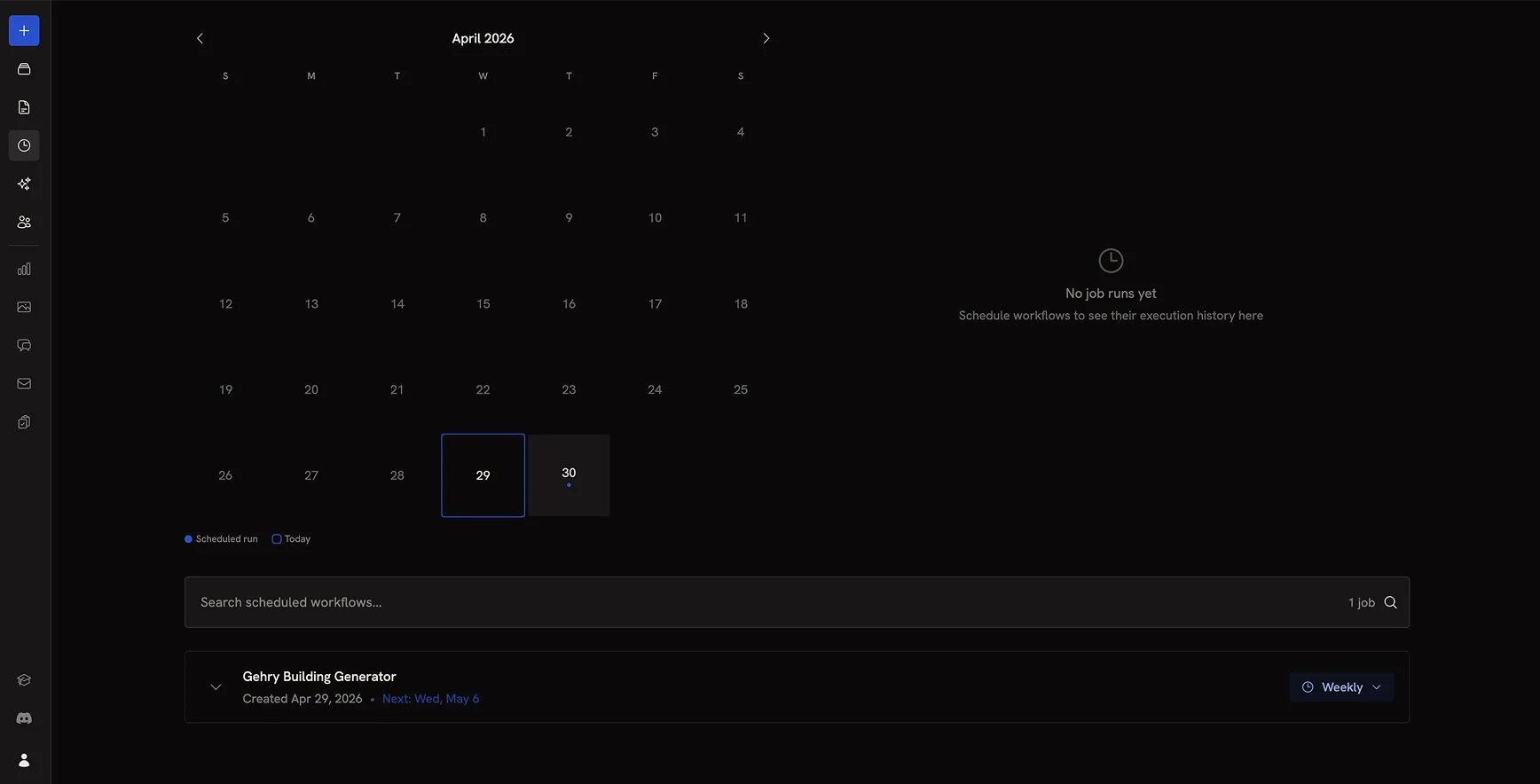Select April 15 on the calendar
This screenshot has height=784, width=1540.
click(483, 304)
